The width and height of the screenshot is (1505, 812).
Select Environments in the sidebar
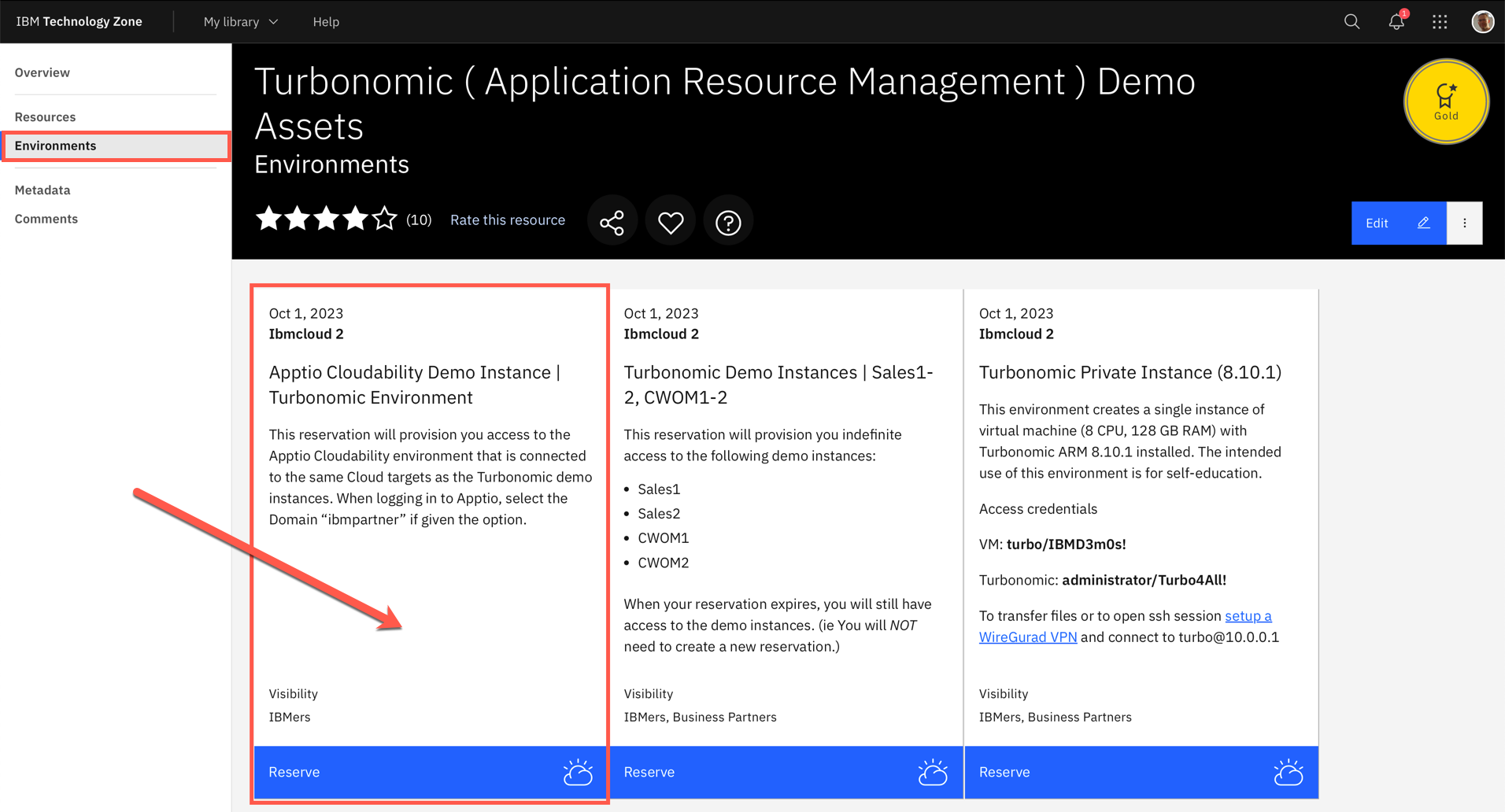pos(115,146)
